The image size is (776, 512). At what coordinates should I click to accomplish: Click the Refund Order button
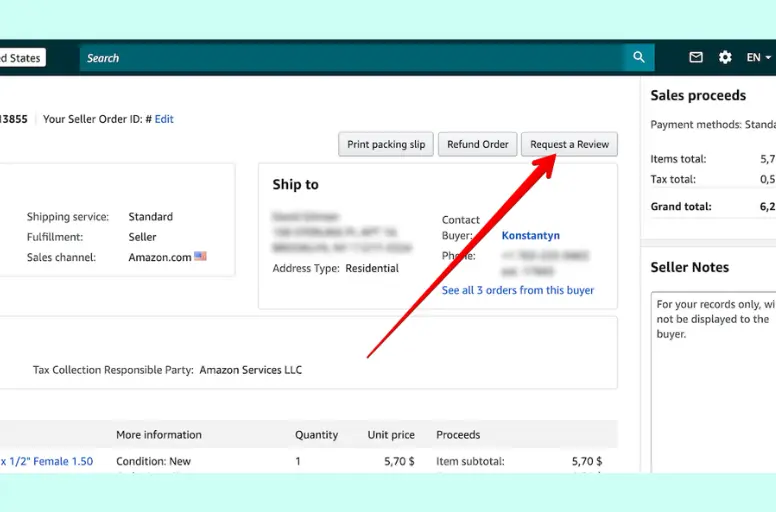477,144
